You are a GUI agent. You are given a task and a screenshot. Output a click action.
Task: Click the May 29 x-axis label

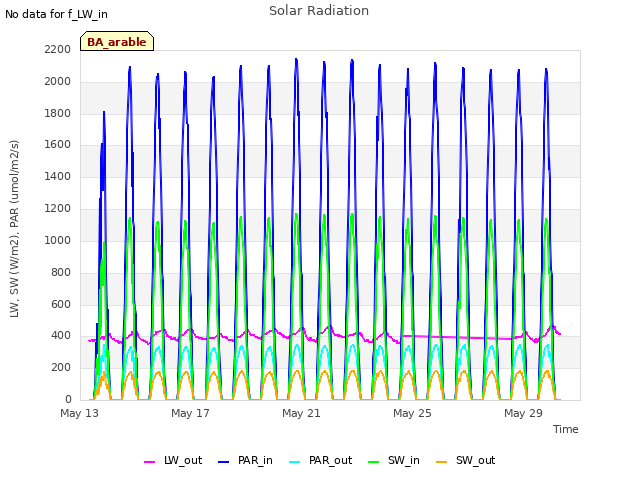coord(523,413)
